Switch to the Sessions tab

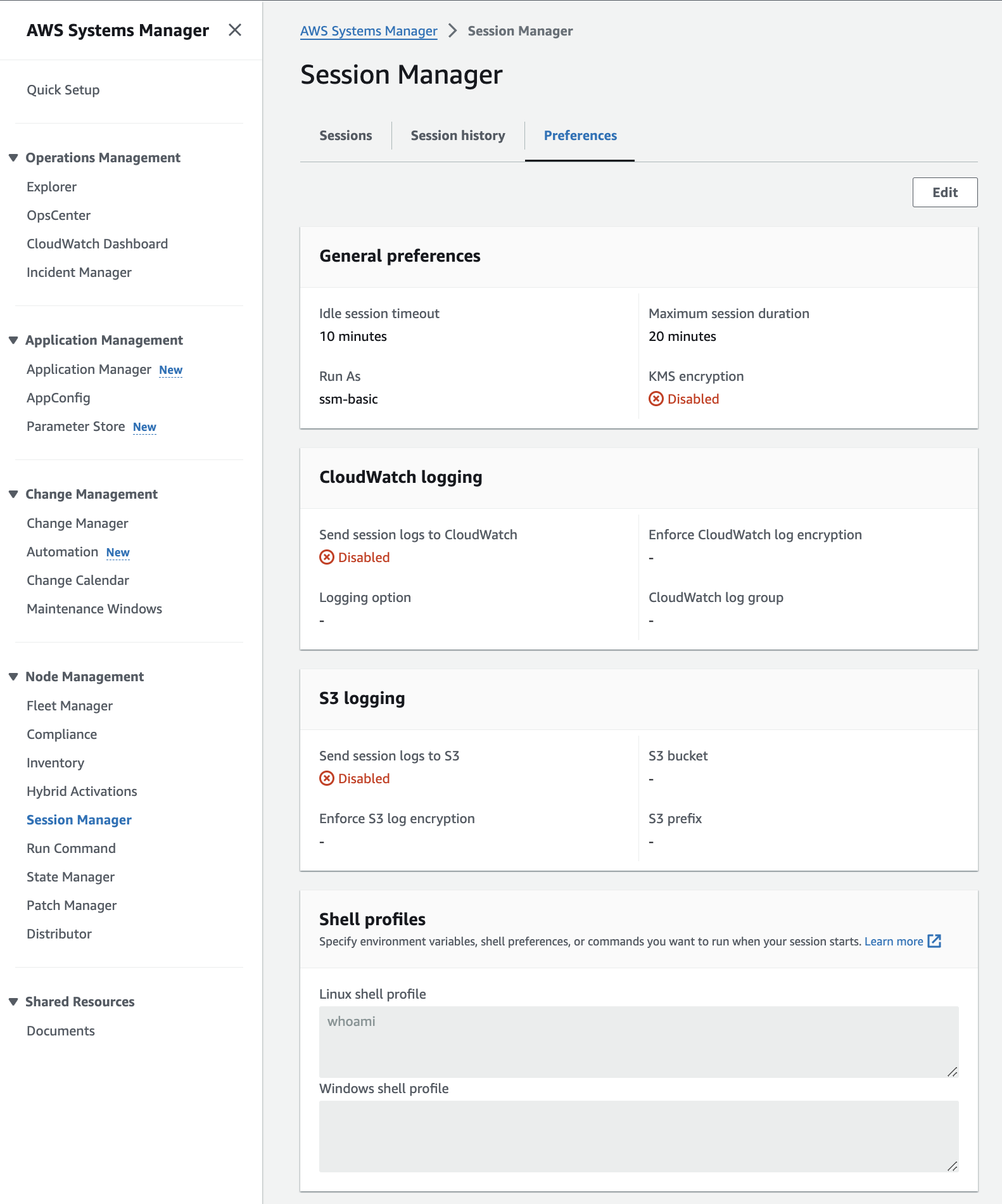pos(345,136)
